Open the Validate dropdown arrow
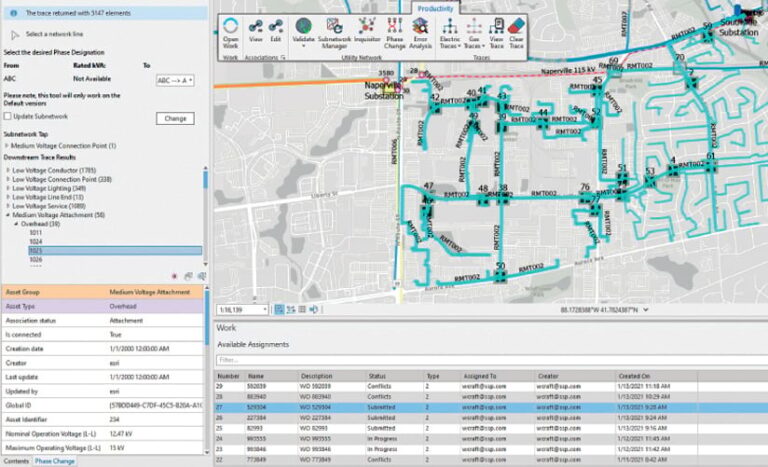The height and width of the screenshot is (467, 768). [303, 46]
